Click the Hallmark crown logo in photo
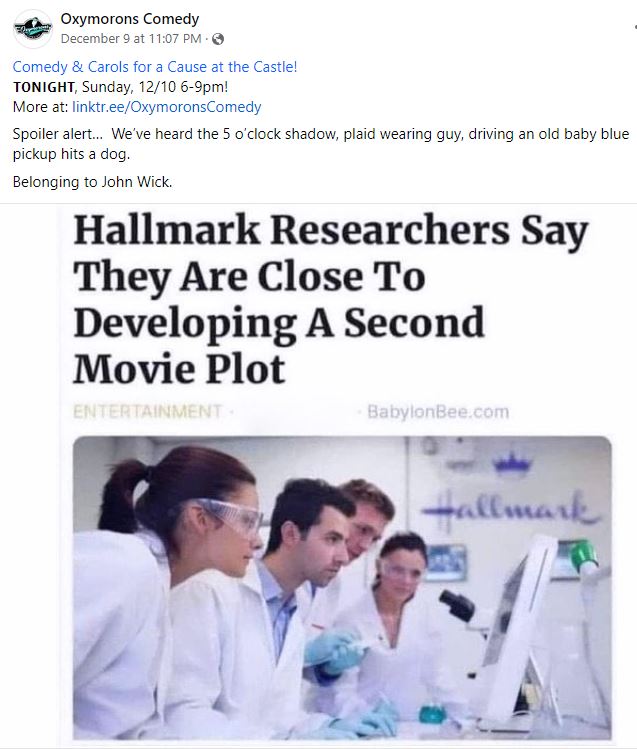This screenshot has height=749, width=637. click(512, 462)
